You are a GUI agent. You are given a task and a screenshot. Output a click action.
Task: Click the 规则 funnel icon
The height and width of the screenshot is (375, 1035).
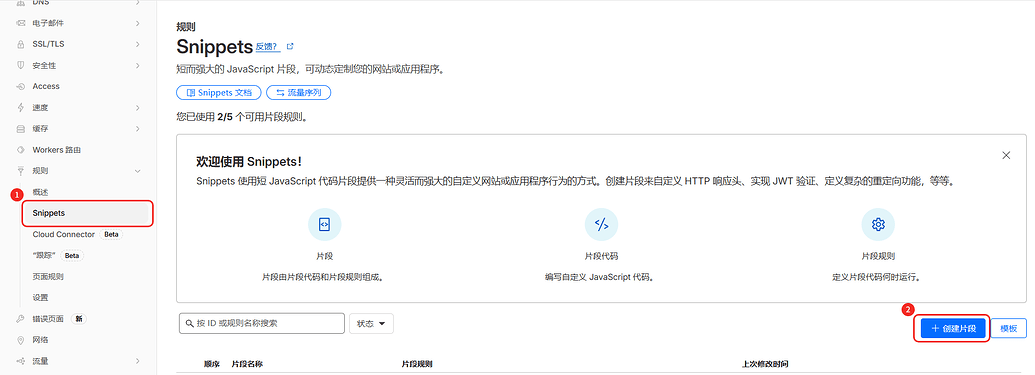[20, 171]
